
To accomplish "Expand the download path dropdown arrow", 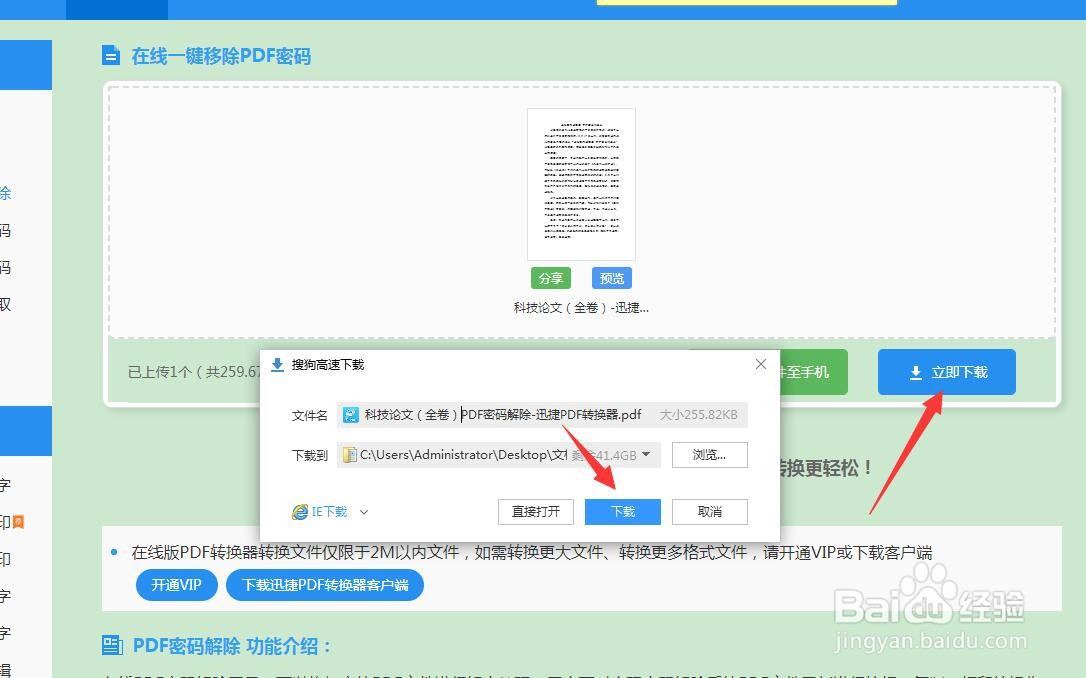I will click(x=646, y=454).
